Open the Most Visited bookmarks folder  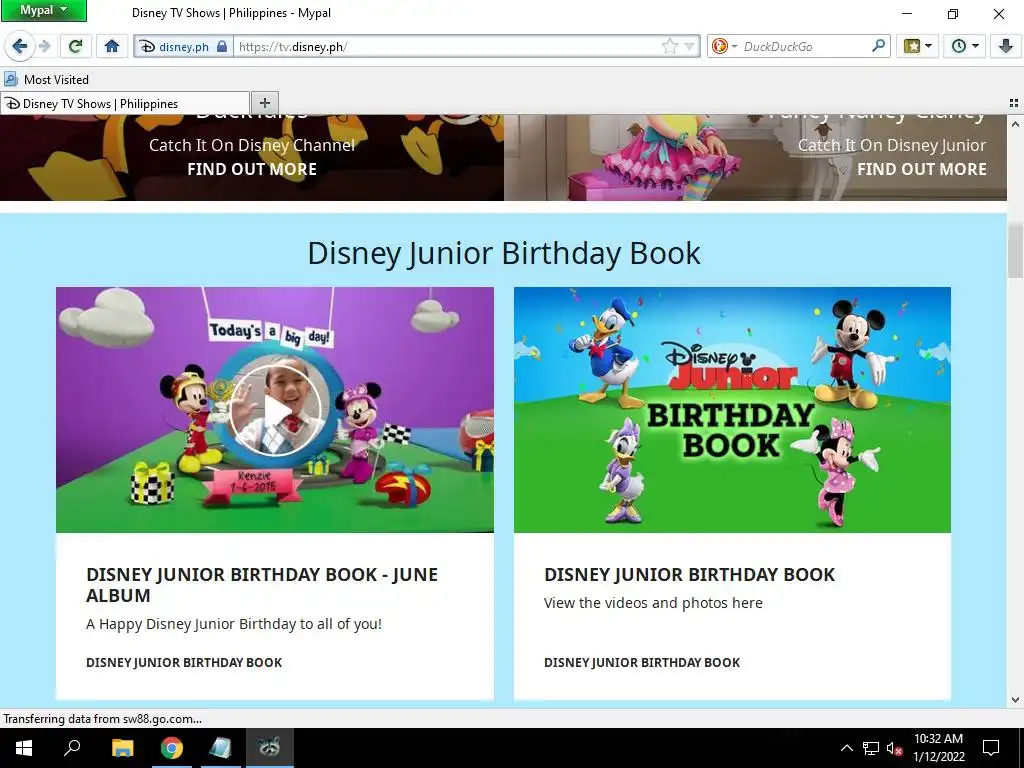(x=46, y=80)
